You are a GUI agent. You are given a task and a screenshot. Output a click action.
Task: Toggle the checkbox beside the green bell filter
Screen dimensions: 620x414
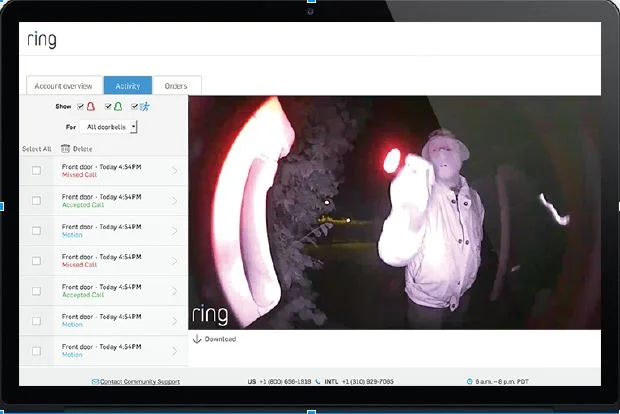(x=108, y=106)
